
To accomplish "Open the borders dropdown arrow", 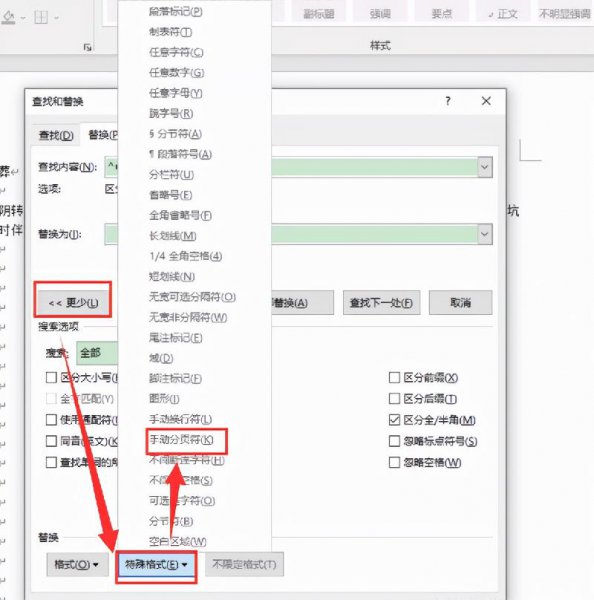I will tap(56, 18).
